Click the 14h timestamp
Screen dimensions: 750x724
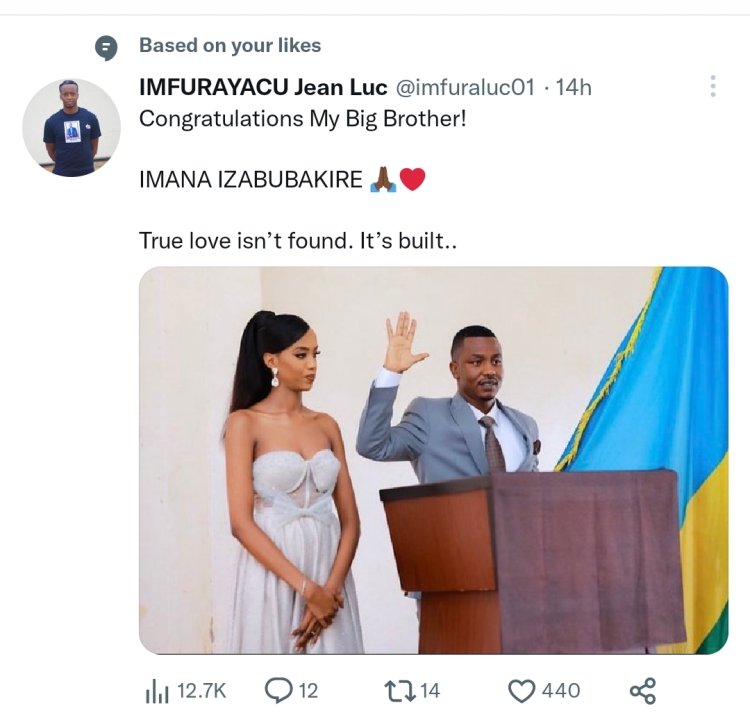574,88
